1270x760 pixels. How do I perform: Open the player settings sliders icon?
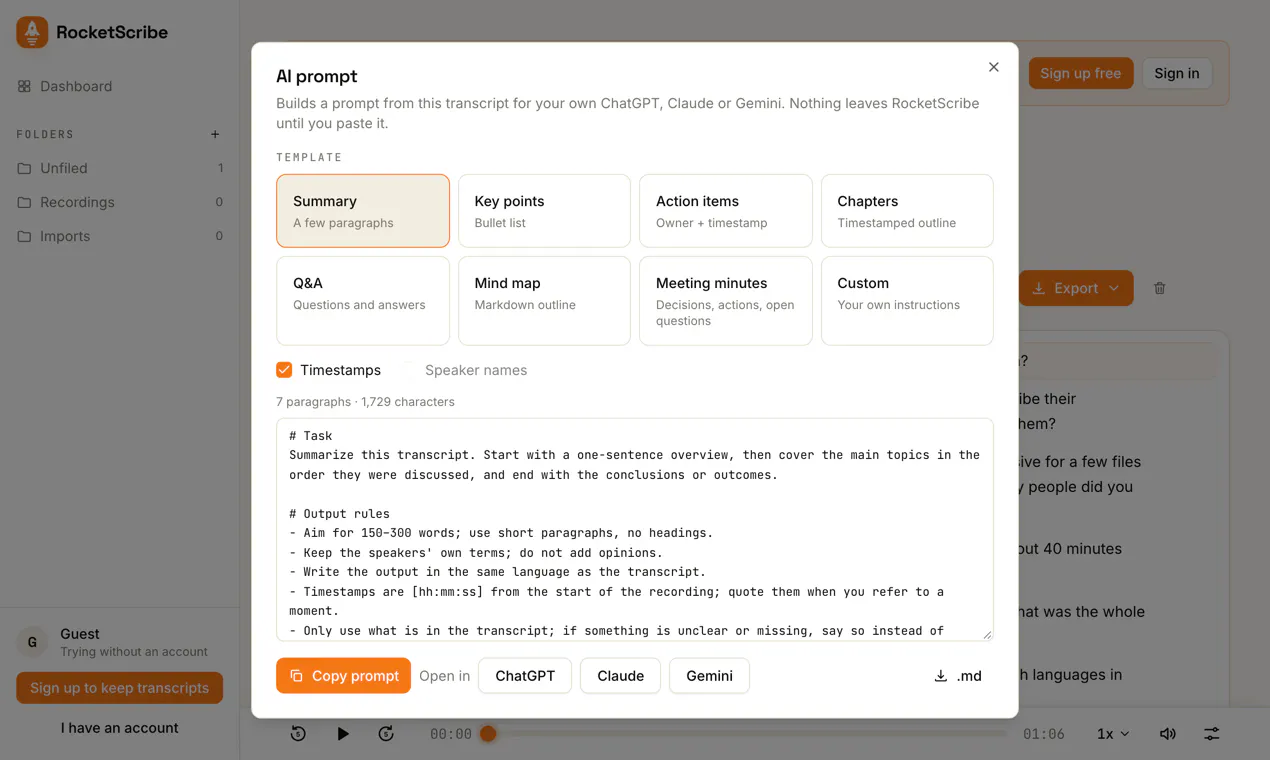(1211, 734)
